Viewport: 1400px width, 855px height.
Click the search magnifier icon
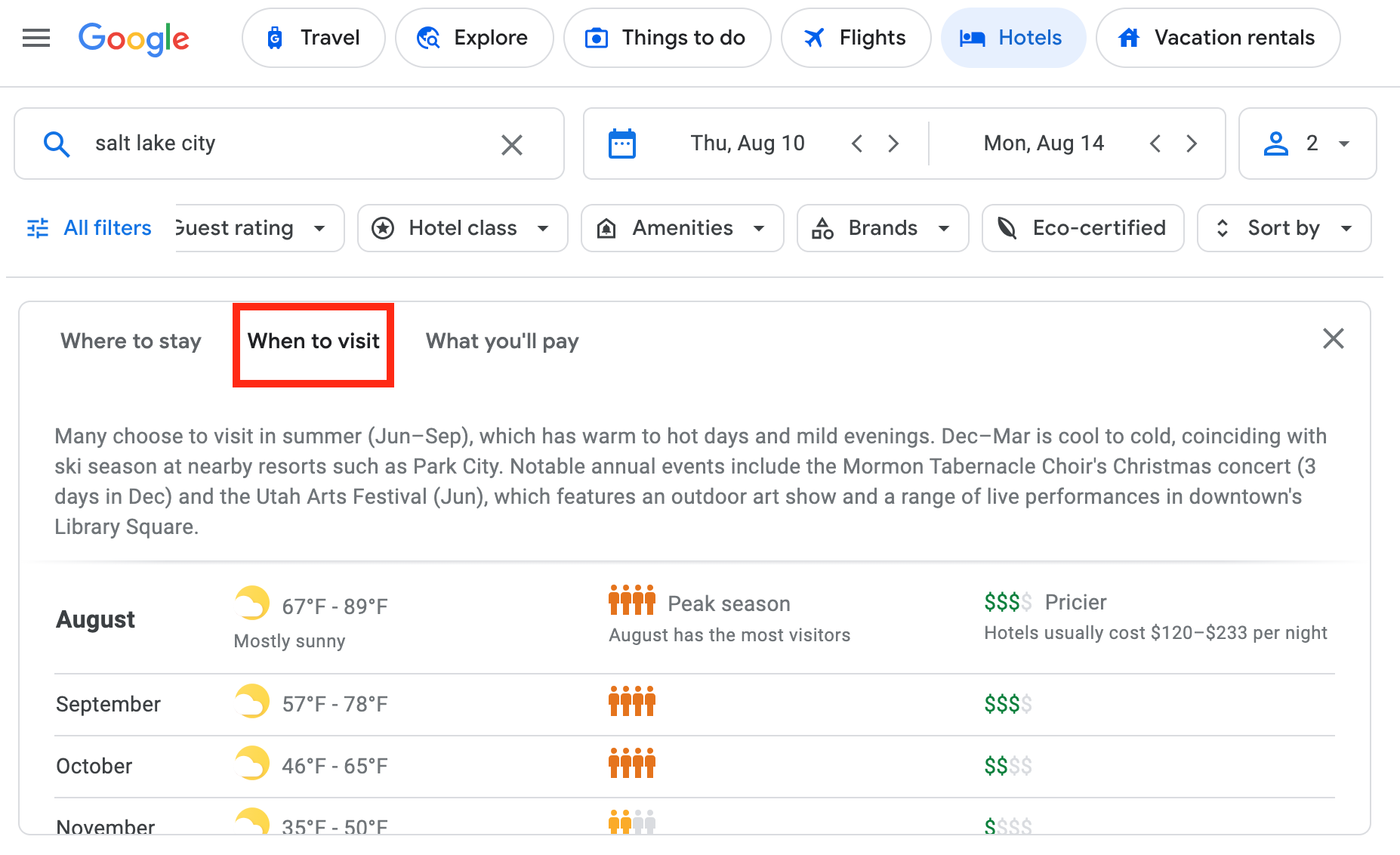click(57, 144)
